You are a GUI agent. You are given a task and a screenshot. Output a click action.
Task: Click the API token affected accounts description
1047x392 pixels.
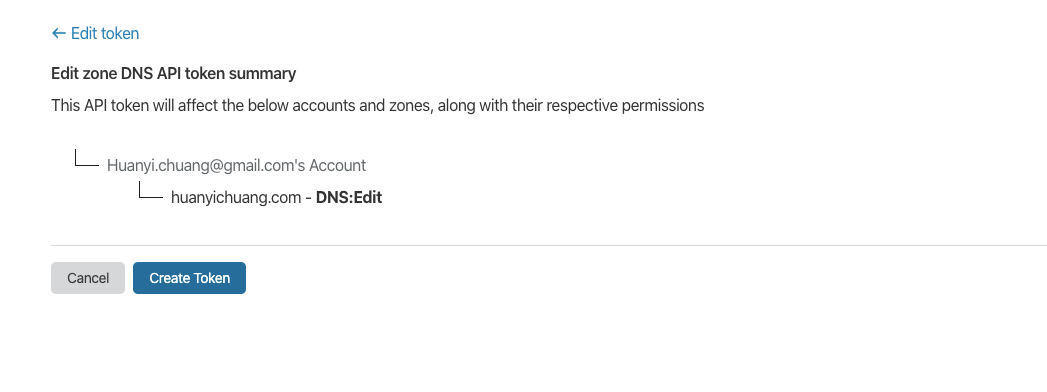(x=378, y=106)
